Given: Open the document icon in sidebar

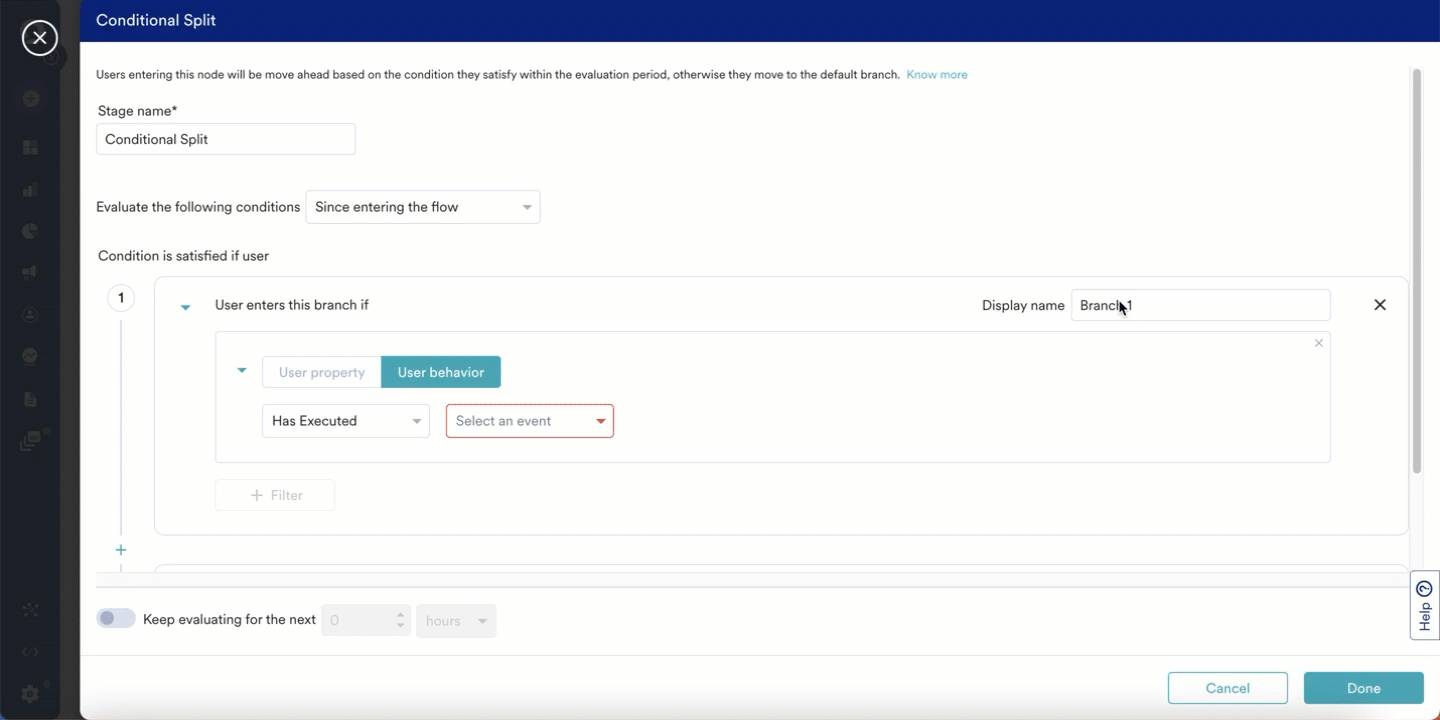Looking at the screenshot, I should 30,399.
